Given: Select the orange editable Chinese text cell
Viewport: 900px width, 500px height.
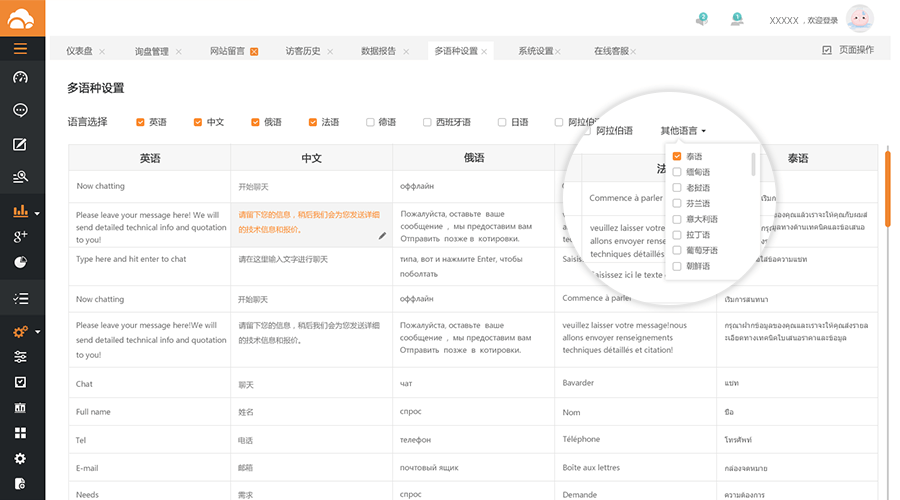Looking at the screenshot, I should click(x=312, y=225).
